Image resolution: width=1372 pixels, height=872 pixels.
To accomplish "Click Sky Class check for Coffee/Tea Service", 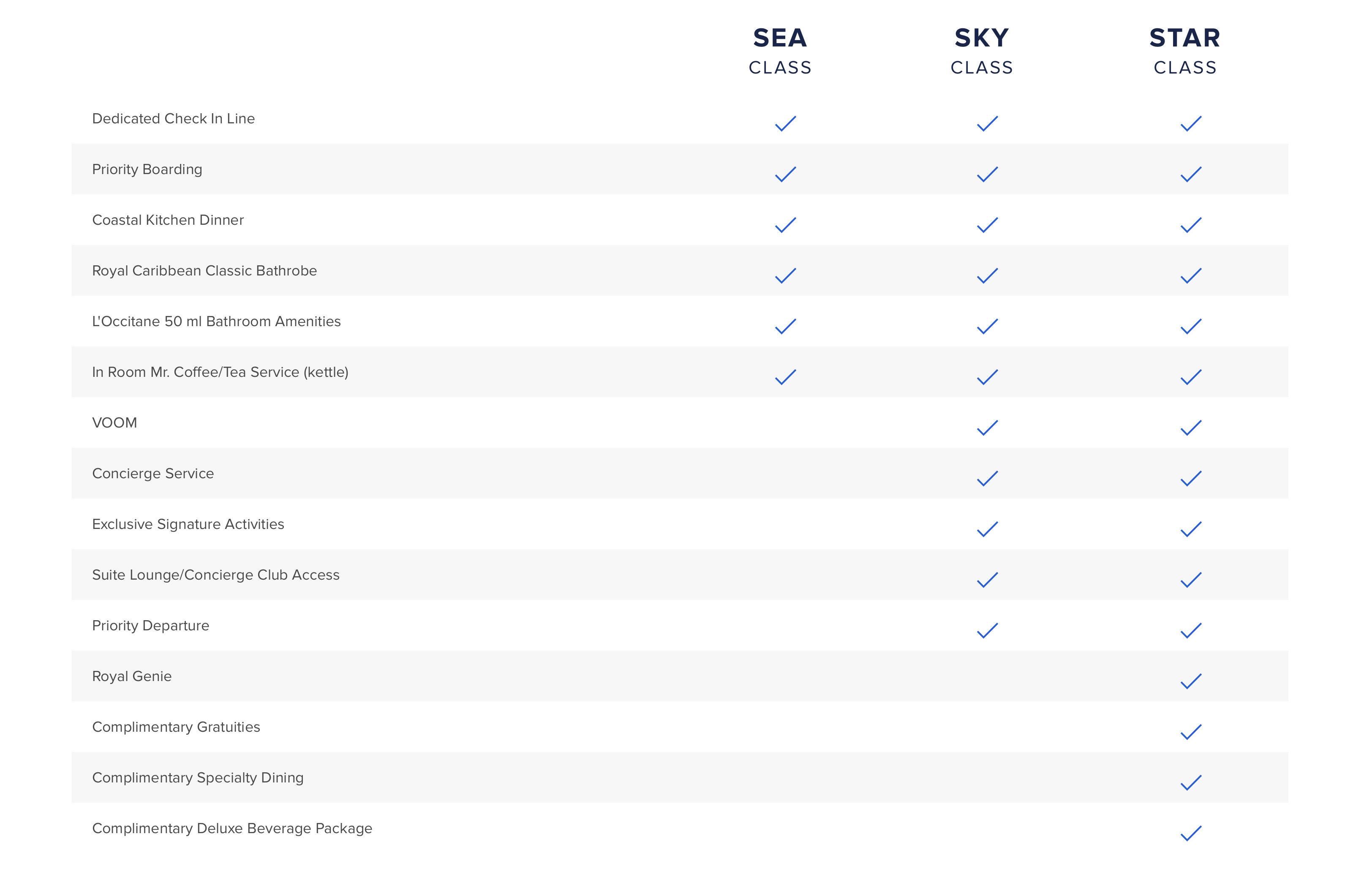I will (x=988, y=377).
